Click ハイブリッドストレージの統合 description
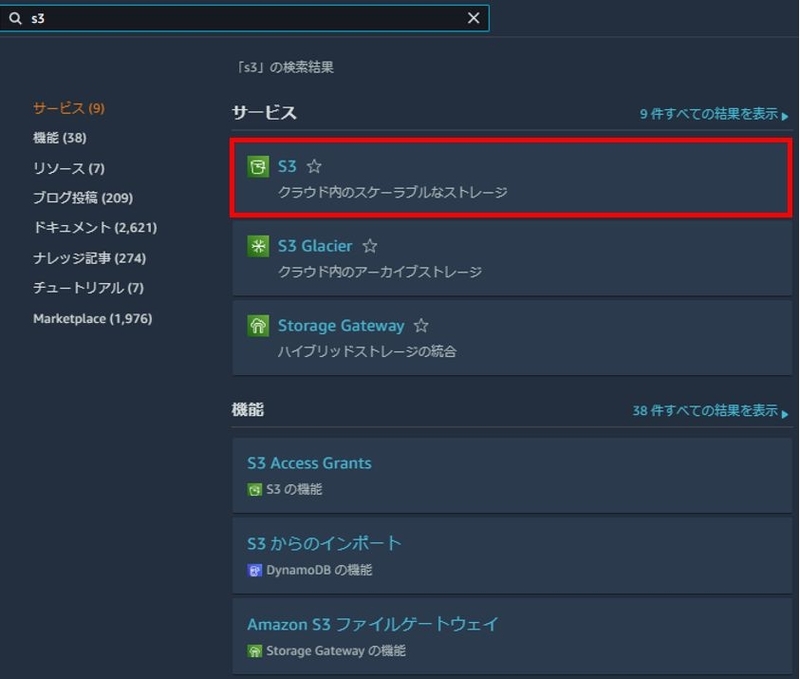 [367, 351]
